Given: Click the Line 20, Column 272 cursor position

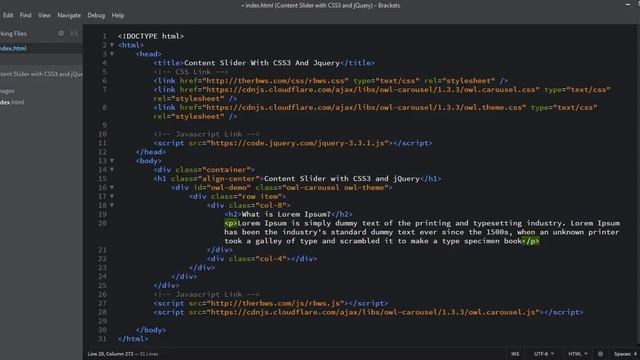Looking at the screenshot, I should (x=110, y=354).
